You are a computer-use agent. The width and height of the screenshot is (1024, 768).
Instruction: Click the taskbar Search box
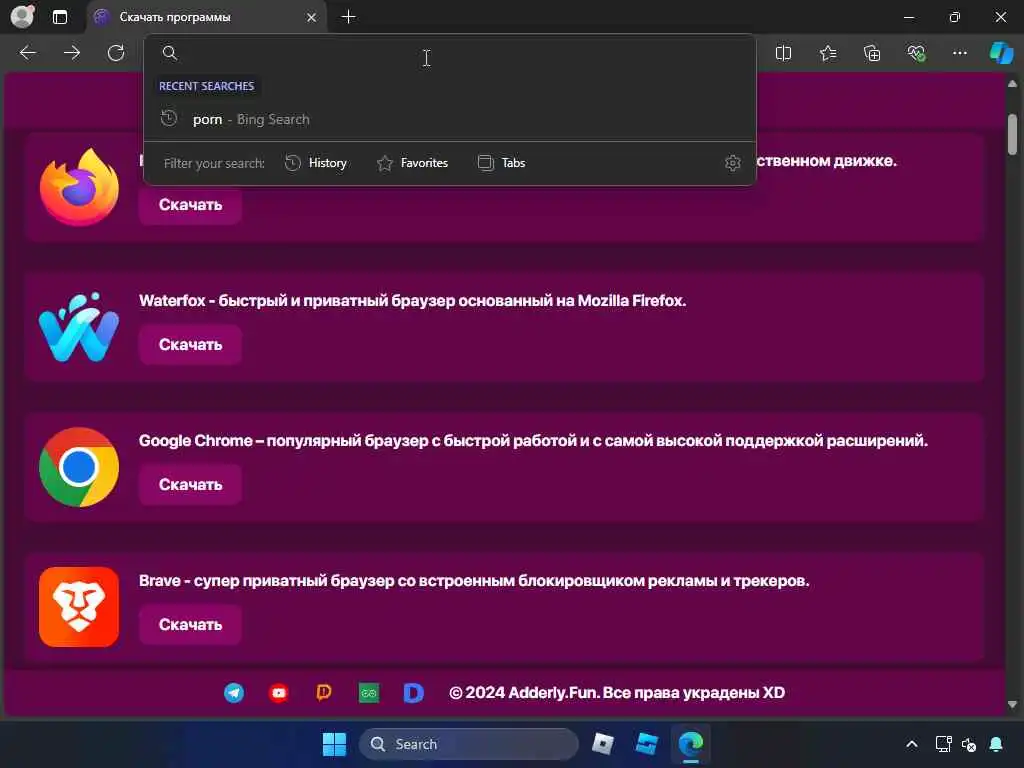pyautogui.click(x=468, y=744)
